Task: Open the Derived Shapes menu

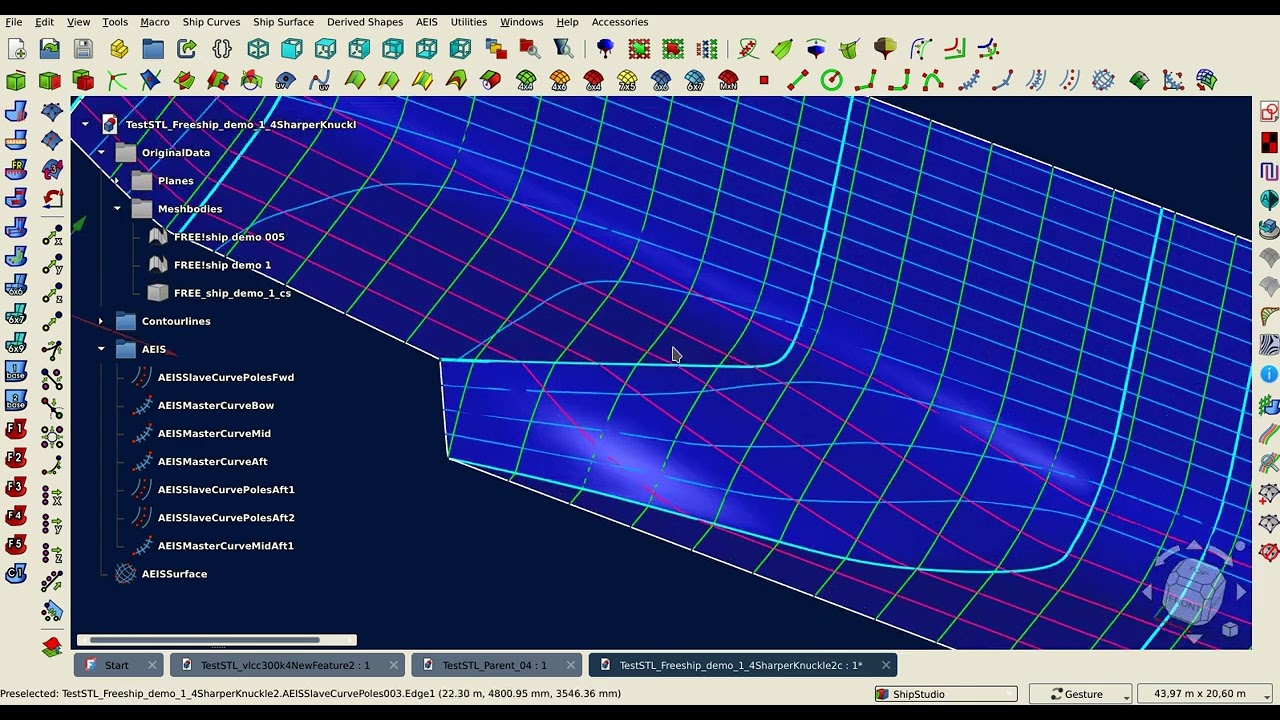Action: 365,22
